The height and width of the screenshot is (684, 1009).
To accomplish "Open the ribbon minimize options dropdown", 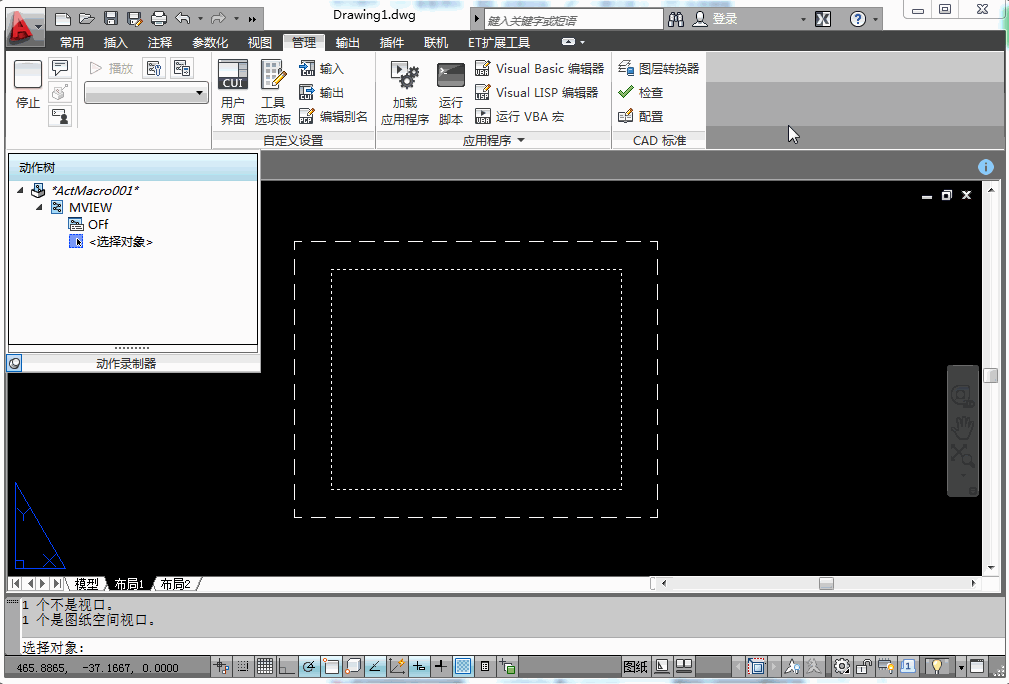I will tap(582, 42).
